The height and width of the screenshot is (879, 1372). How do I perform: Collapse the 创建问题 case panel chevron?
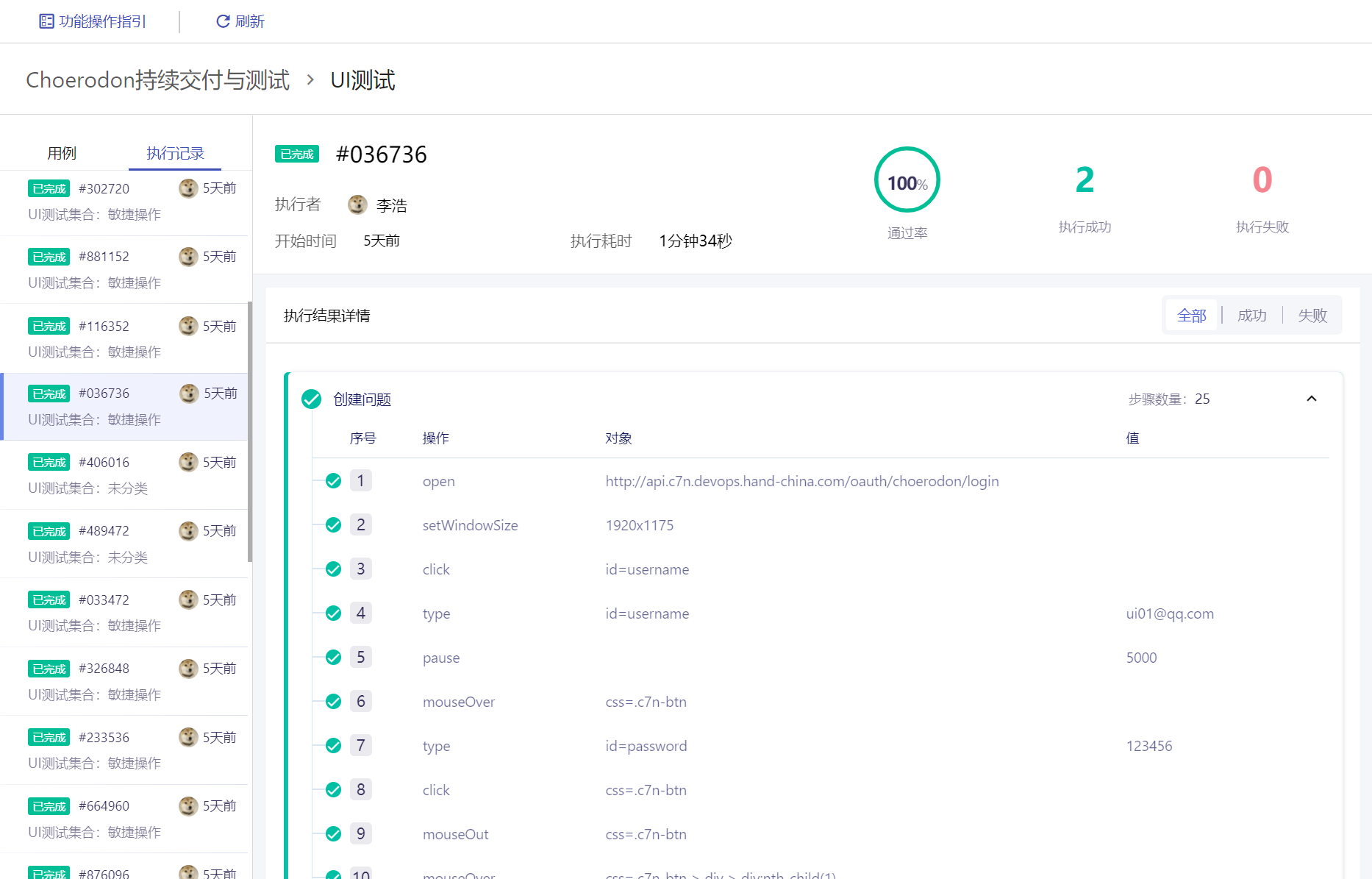(1312, 399)
